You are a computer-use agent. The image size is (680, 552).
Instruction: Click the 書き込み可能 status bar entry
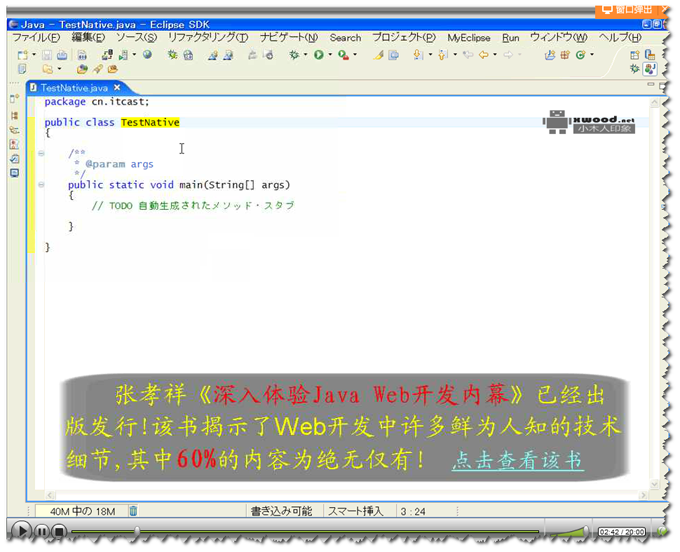281,512
